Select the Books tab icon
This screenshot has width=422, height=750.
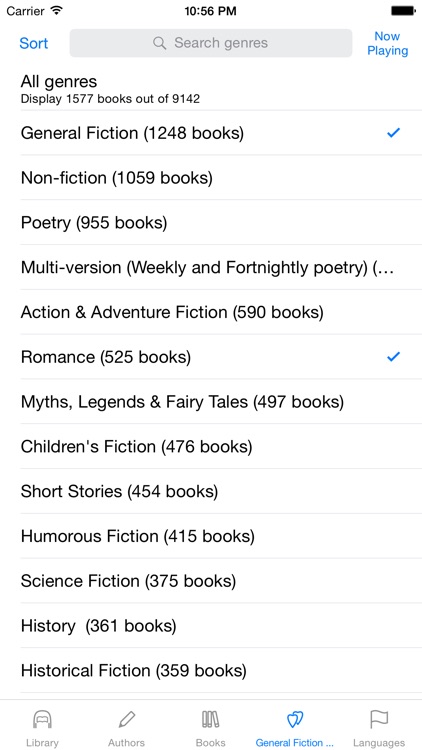(211, 719)
